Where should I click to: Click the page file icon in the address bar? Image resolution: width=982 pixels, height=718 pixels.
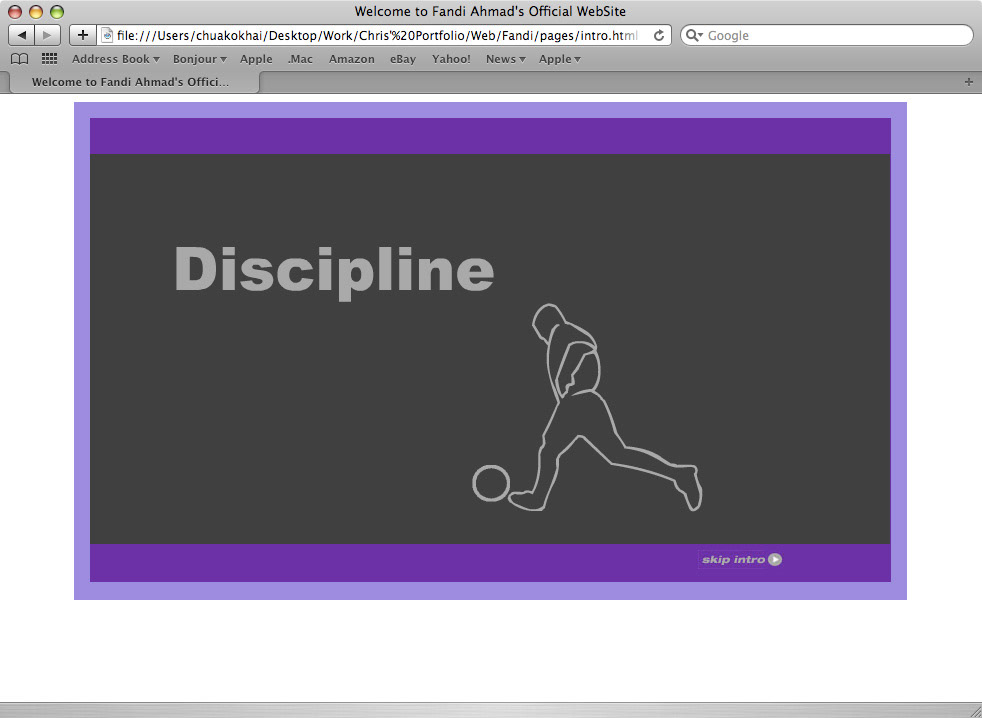click(107, 36)
